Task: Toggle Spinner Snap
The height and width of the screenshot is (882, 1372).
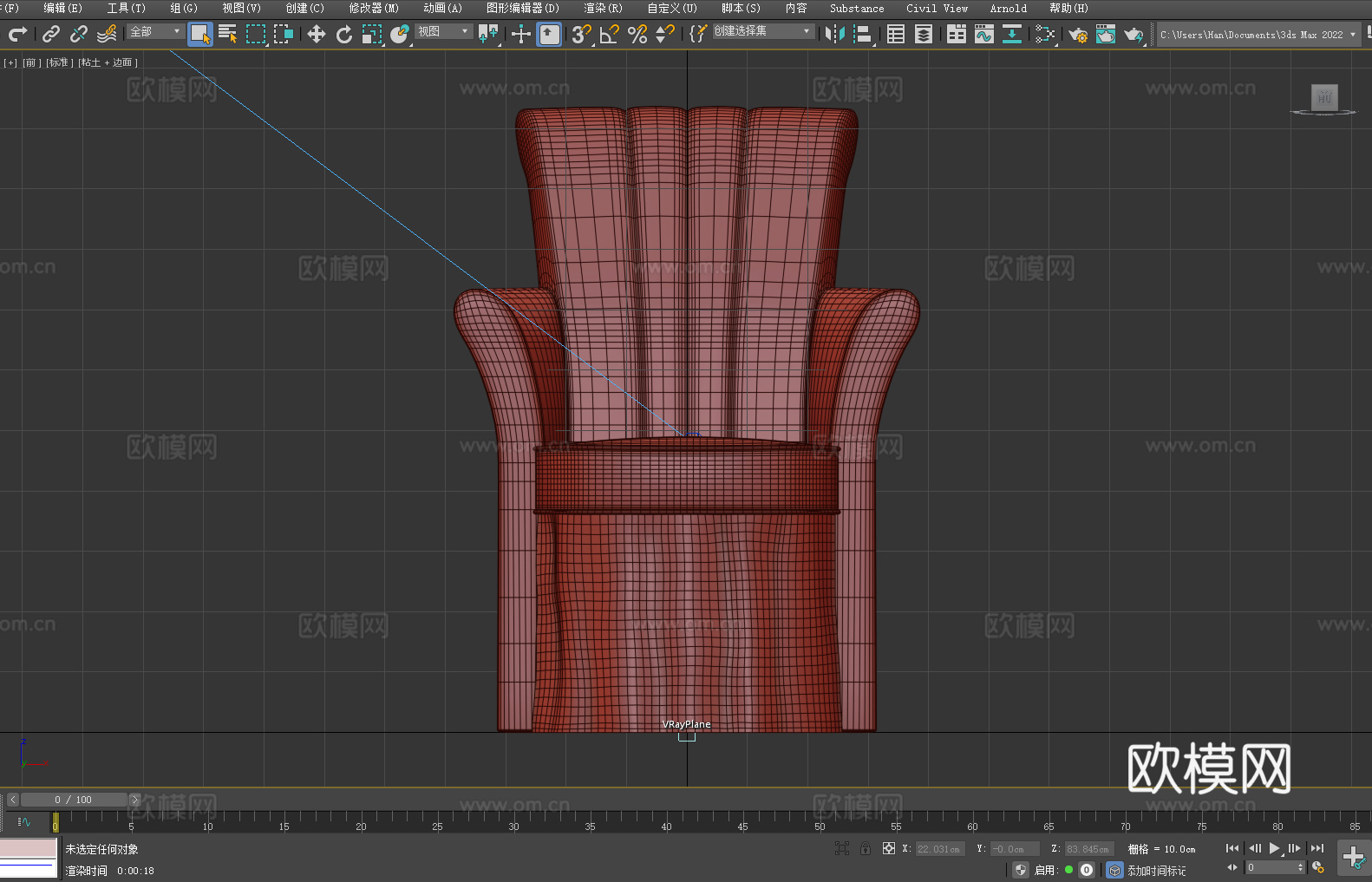Action: 665,34
